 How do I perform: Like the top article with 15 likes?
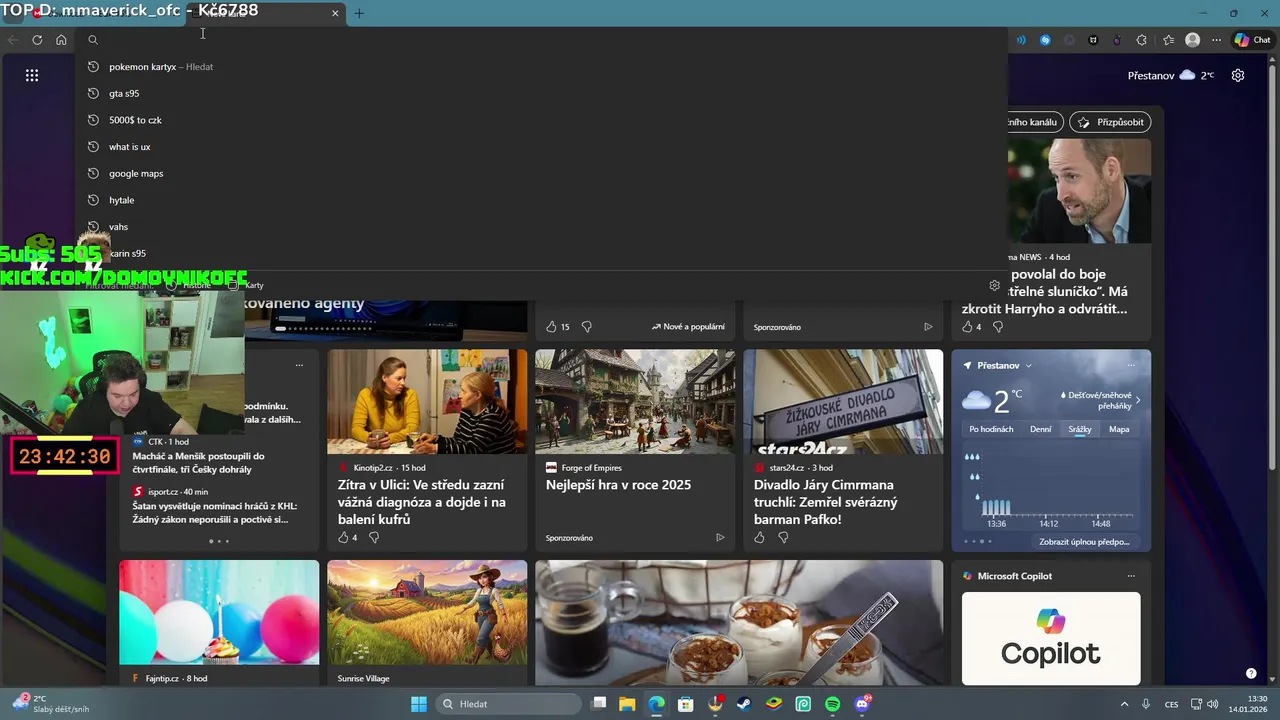pyautogui.click(x=551, y=327)
